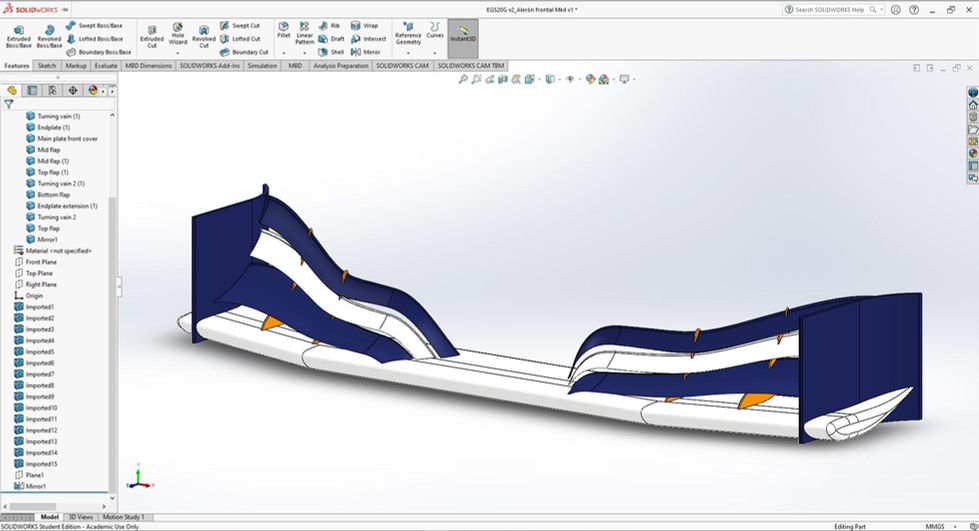Image resolution: width=979 pixels, height=531 pixels.
Task: Select the Revolved Boss/Base tool
Action: (49, 37)
